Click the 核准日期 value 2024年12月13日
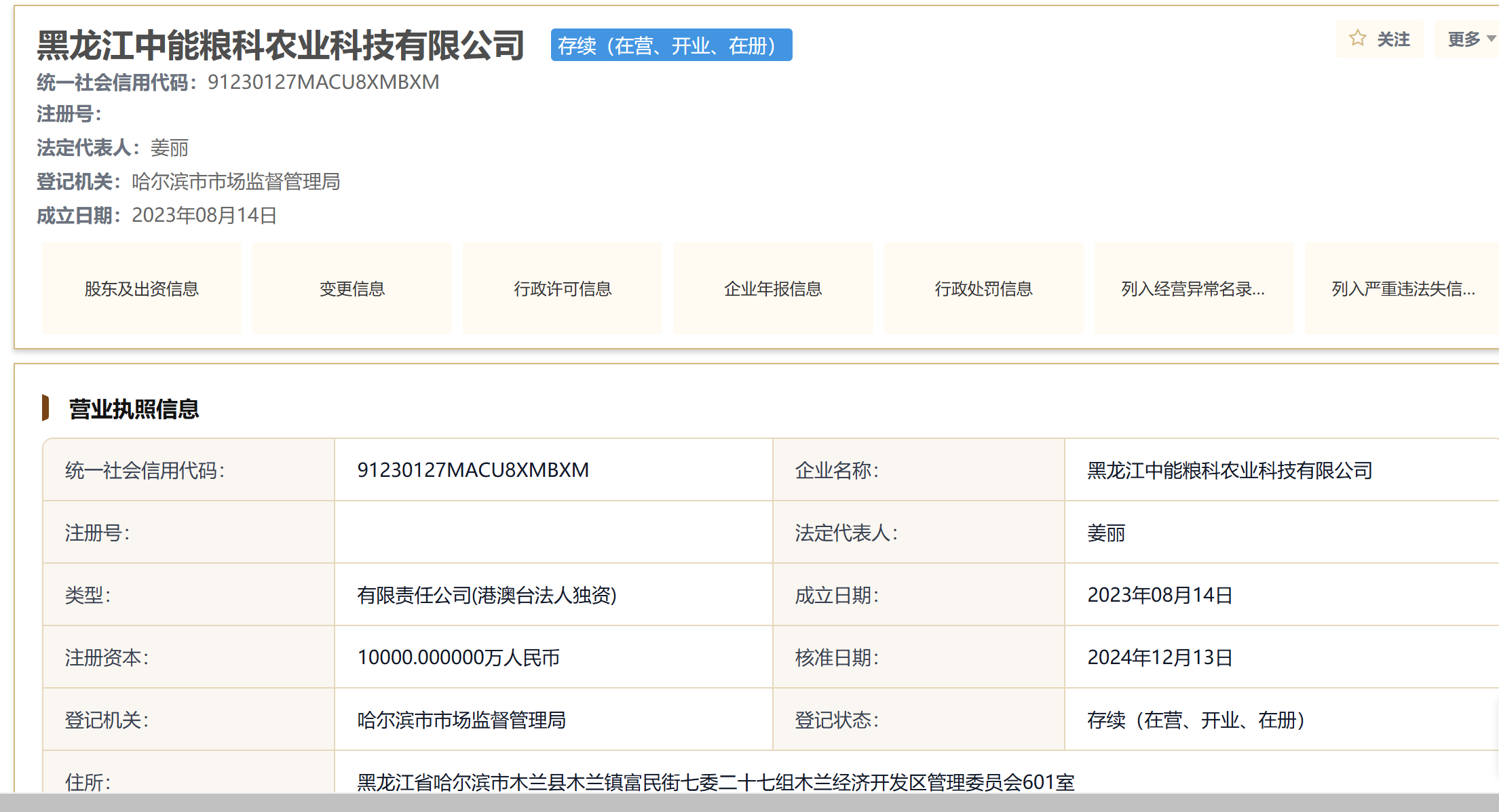This screenshot has height=812, width=1499. [1159, 657]
